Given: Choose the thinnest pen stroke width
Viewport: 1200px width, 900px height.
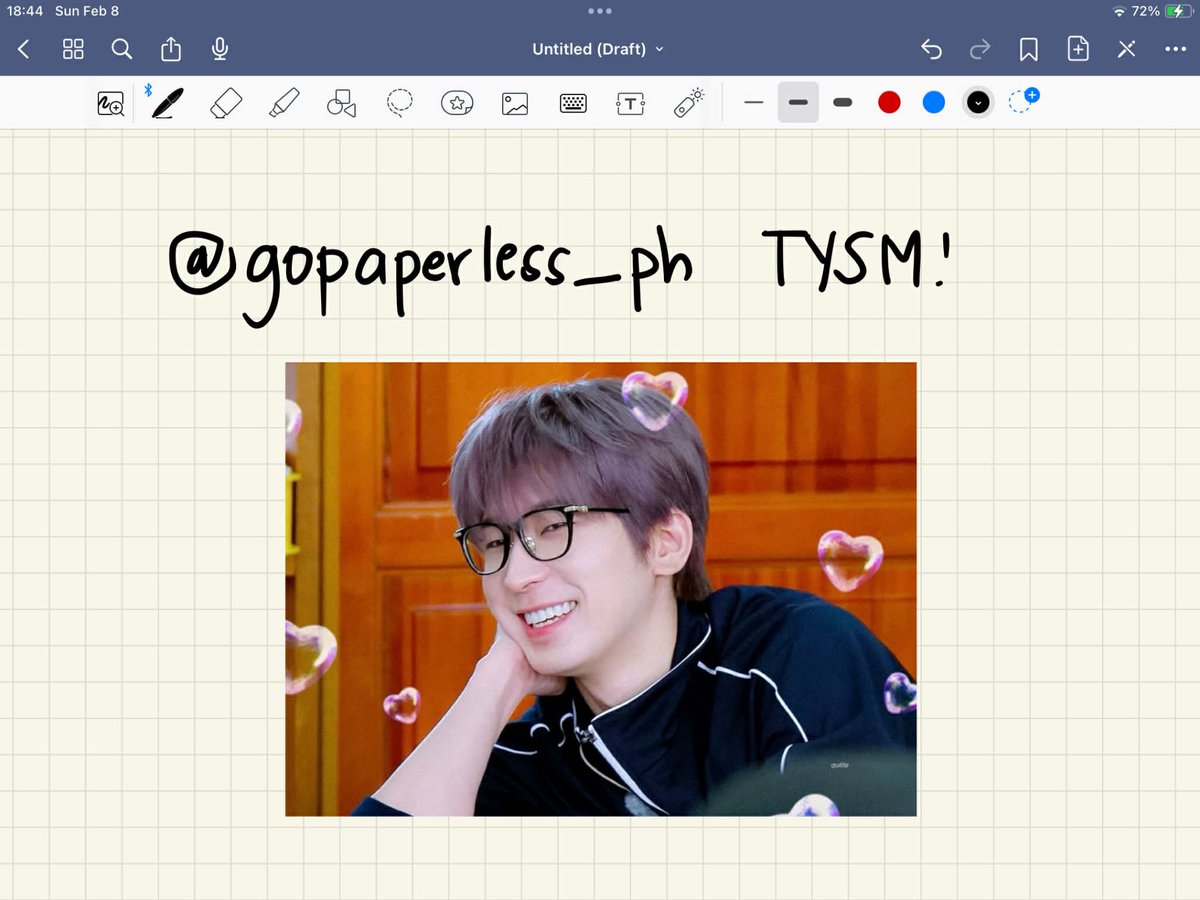Looking at the screenshot, I should 754,102.
